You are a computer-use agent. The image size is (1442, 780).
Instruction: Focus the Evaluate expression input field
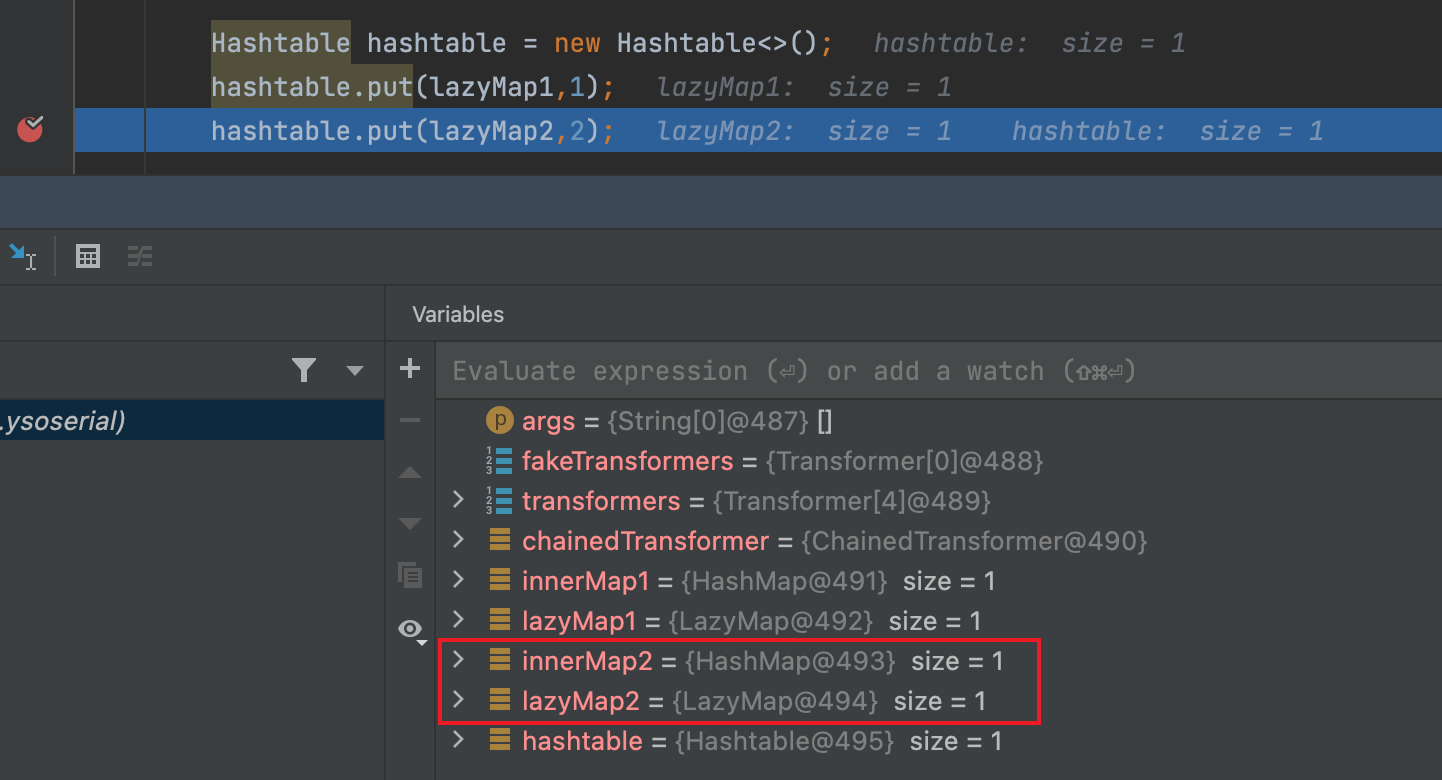point(938,371)
